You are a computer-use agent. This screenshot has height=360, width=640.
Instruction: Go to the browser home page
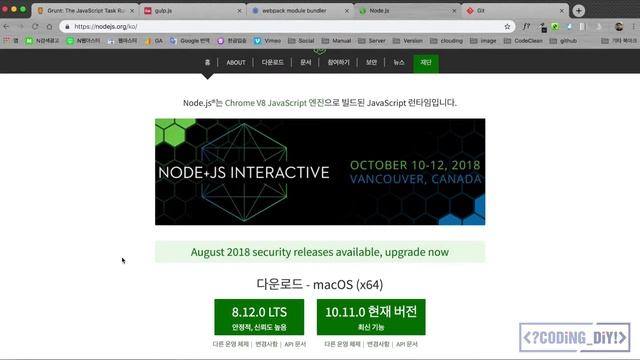pos(49,27)
